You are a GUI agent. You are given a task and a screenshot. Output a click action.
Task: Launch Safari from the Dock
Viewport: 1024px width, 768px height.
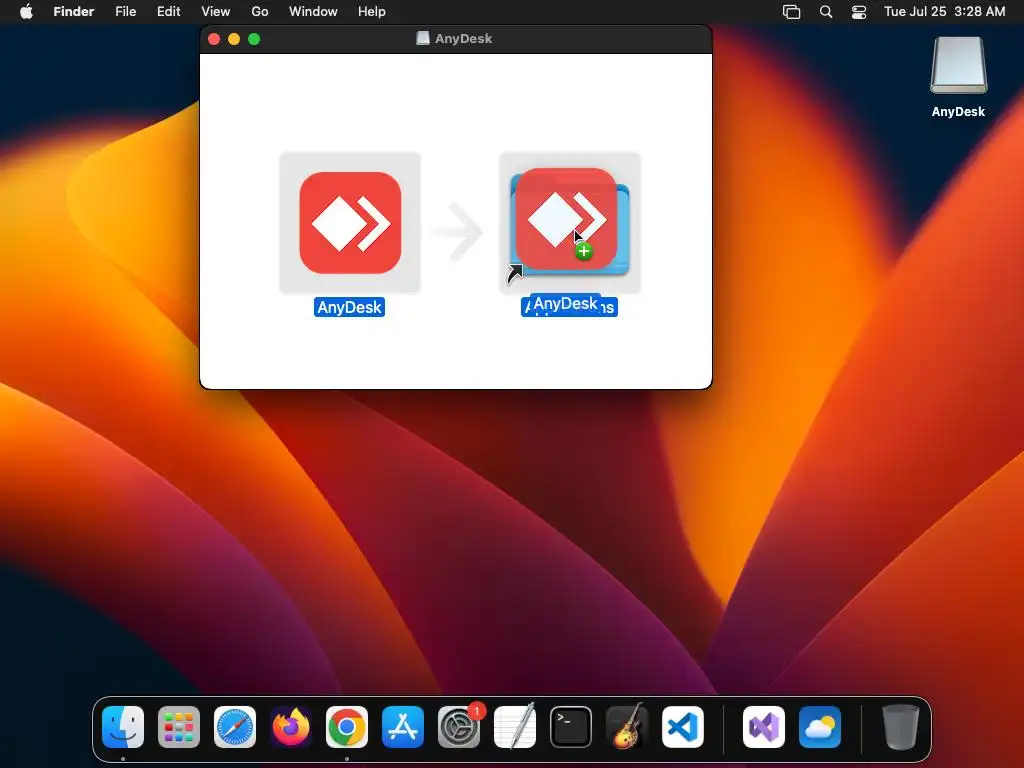coord(235,727)
